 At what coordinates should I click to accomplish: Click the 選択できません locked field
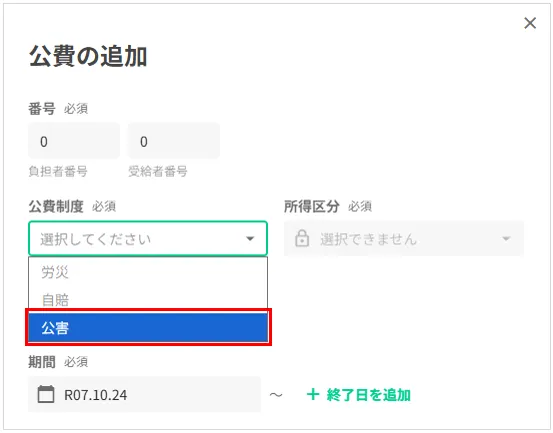pyautogui.click(x=404, y=239)
